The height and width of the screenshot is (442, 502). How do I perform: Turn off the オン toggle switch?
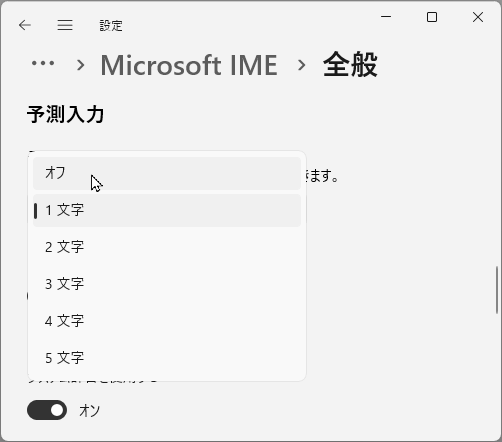pos(47,410)
